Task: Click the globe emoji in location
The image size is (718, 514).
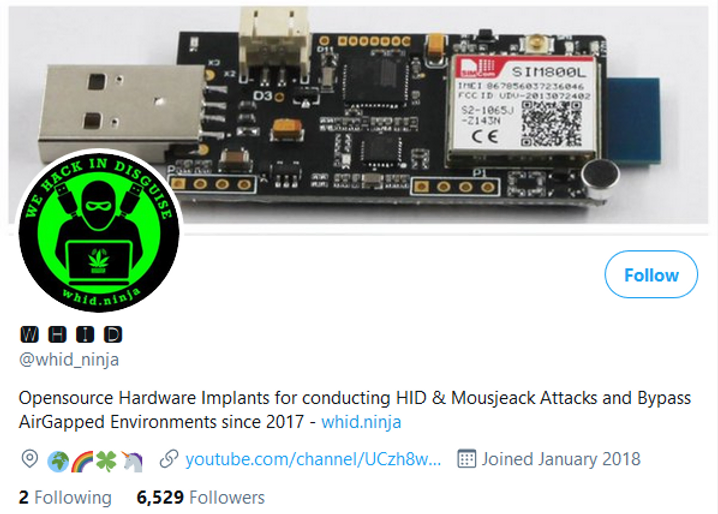Action: [59, 461]
